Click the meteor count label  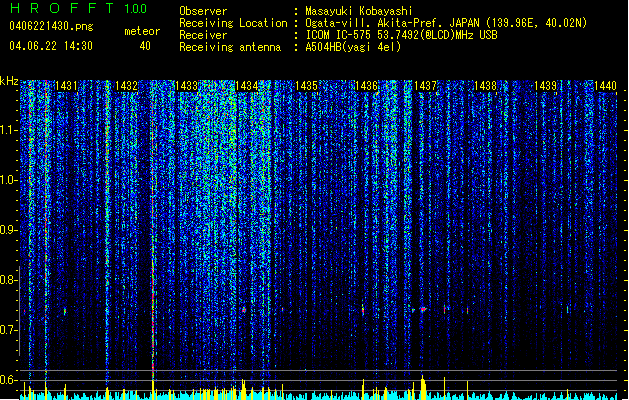[142, 31]
